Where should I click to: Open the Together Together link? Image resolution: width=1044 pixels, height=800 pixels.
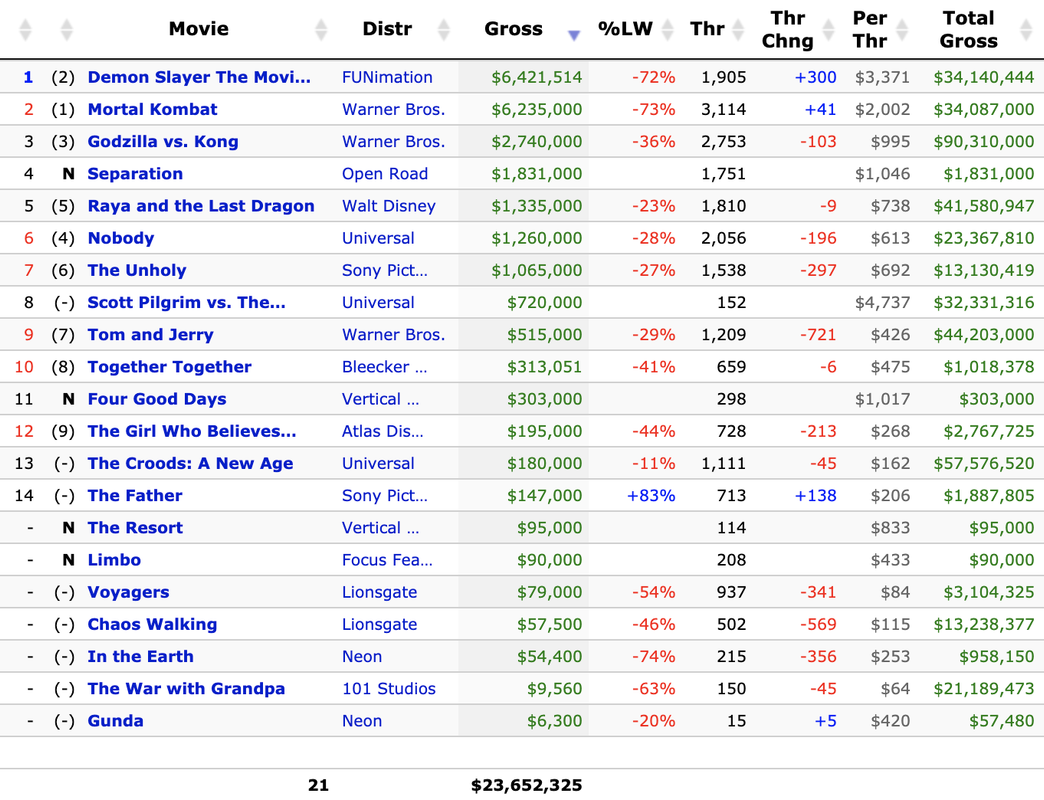170,367
